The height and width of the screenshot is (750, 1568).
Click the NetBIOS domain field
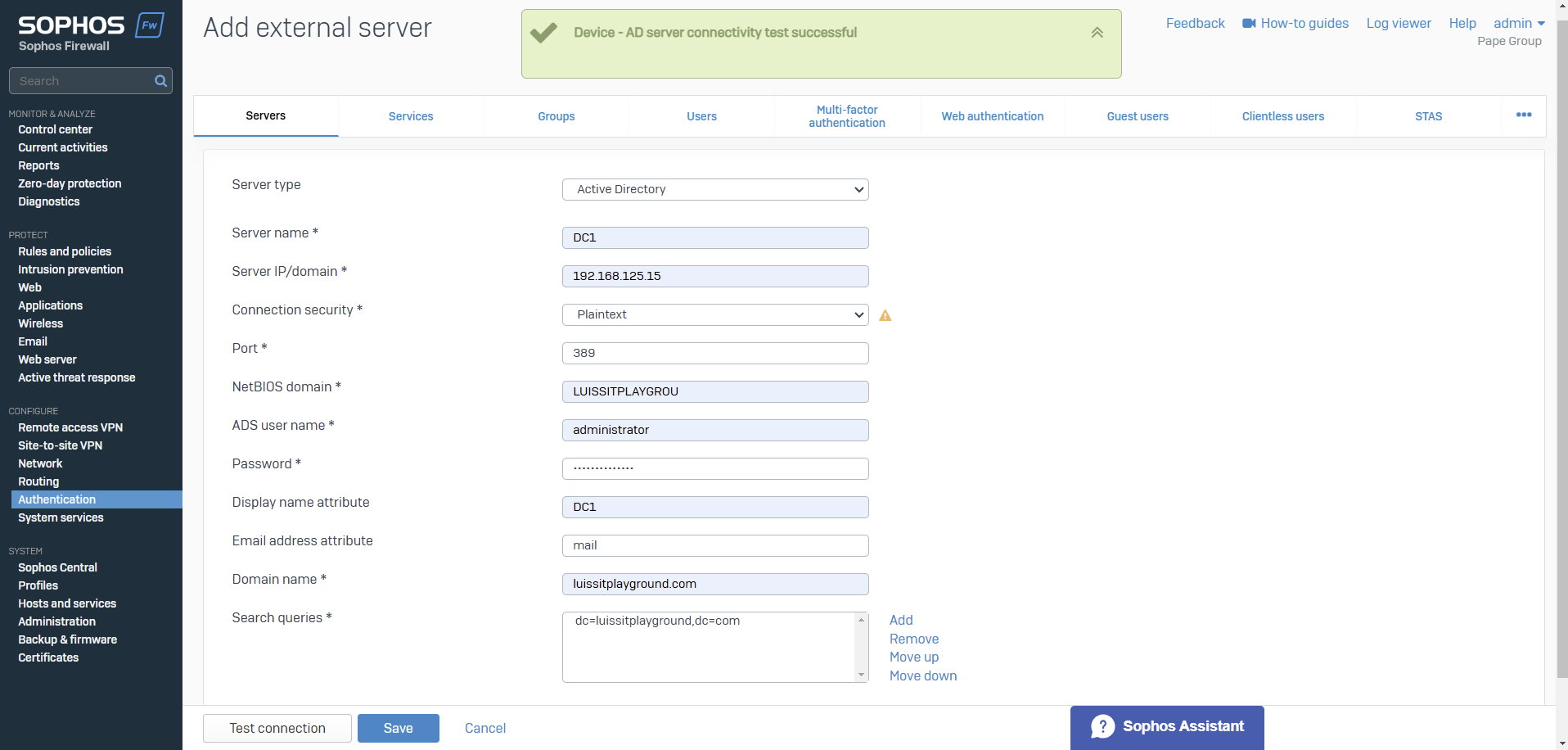coord(715,391)
